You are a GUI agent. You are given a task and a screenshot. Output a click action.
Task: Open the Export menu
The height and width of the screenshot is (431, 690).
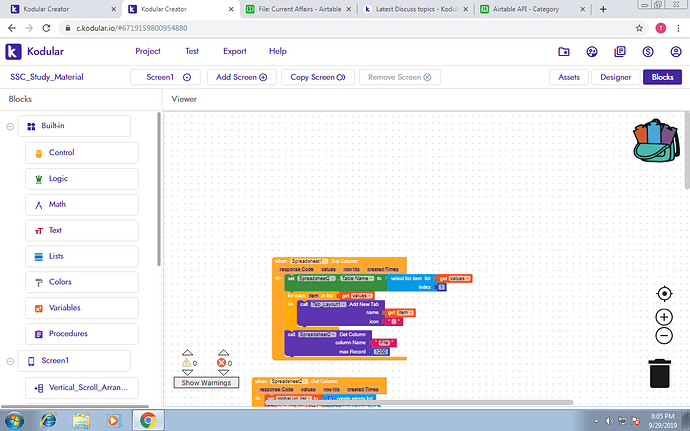click(235, 51)
